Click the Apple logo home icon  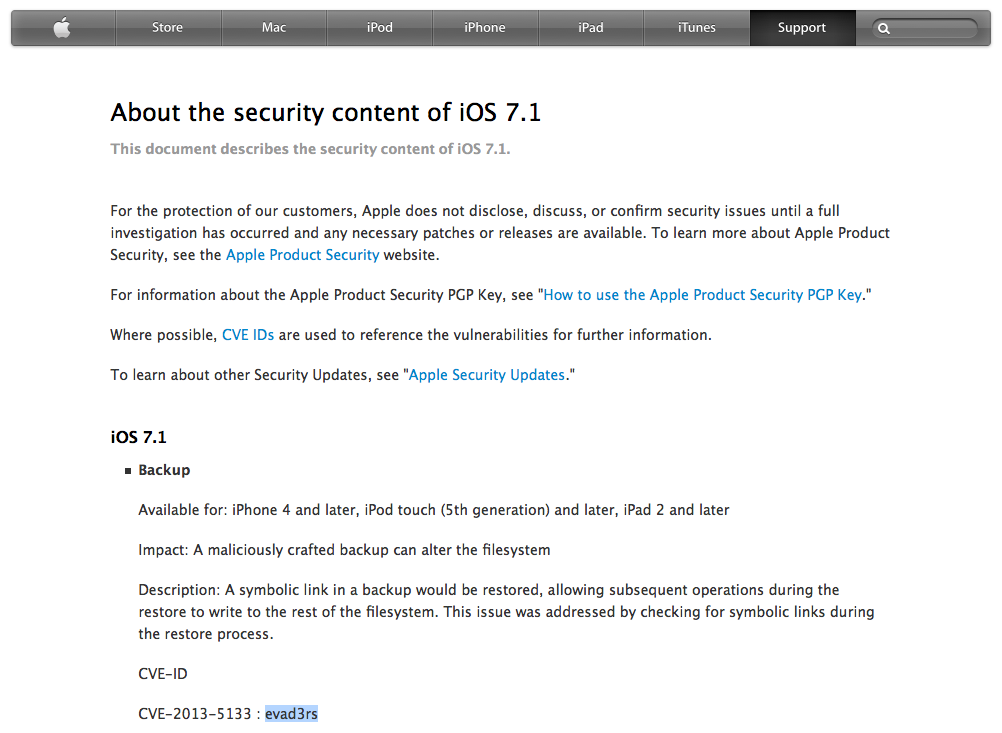coord(62,28)
